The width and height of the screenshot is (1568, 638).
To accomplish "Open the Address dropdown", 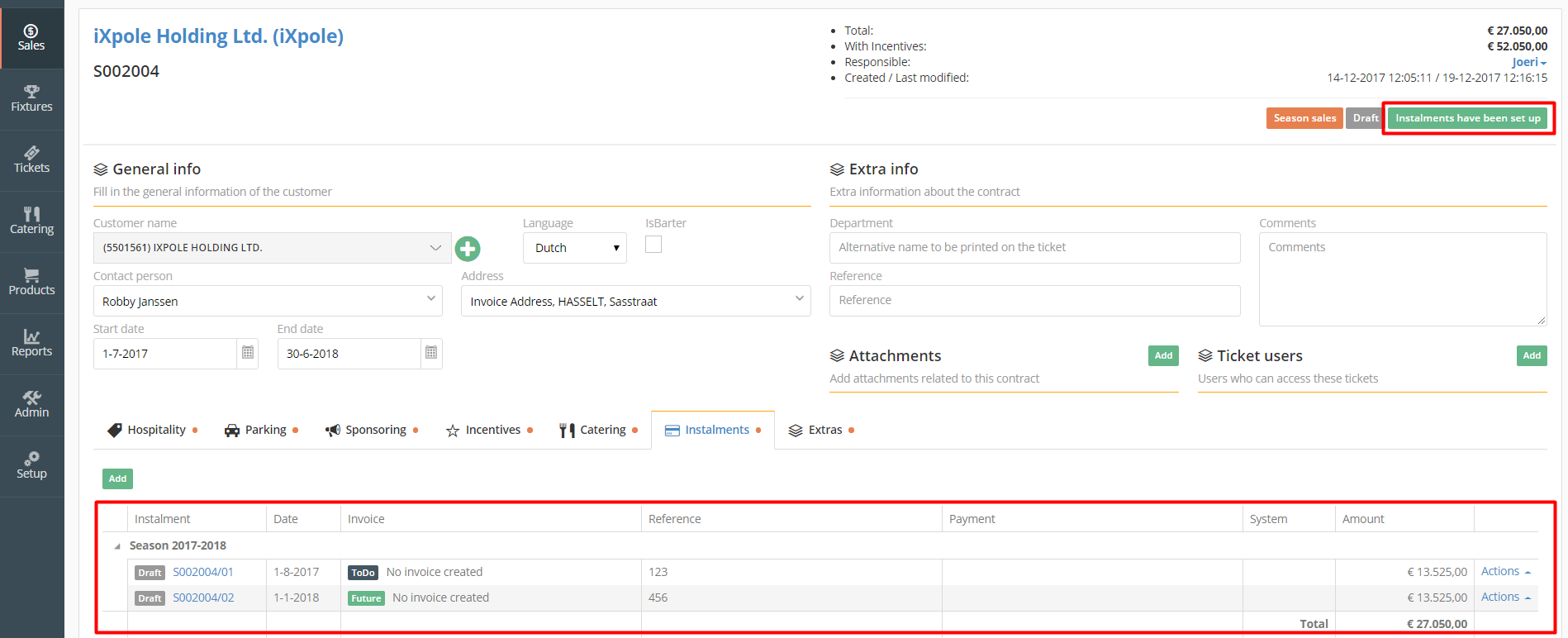I will [636, 301].
